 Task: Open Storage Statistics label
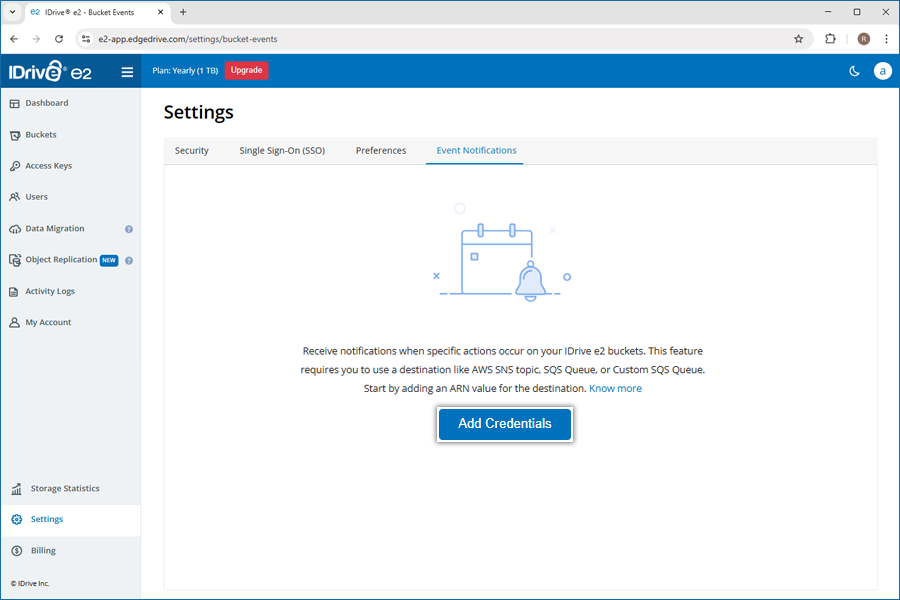click(x=65, y=489)
